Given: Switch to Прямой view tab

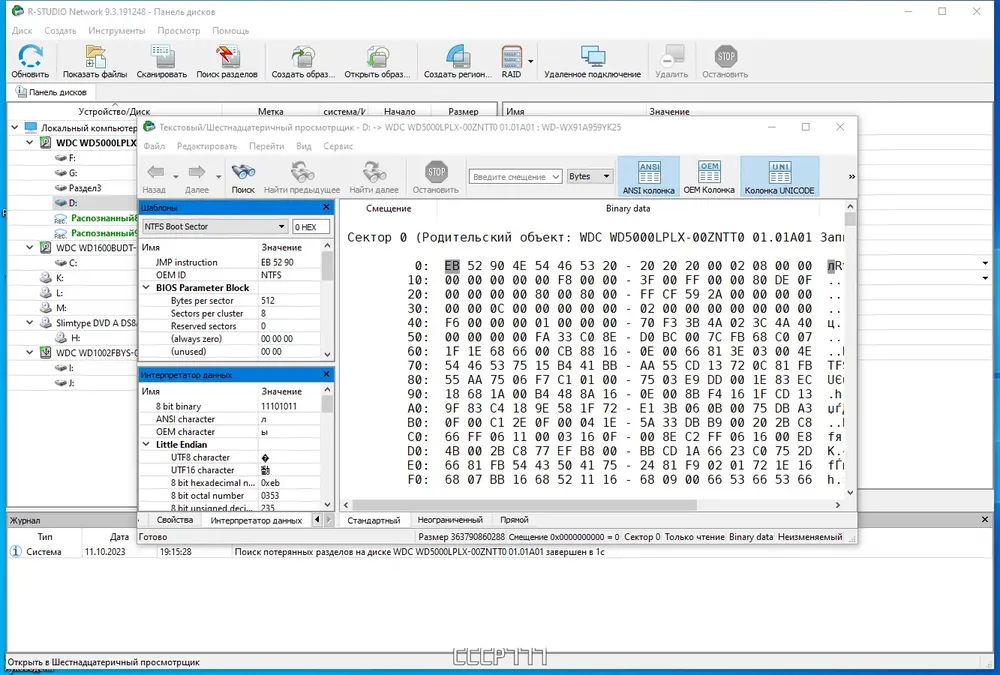Looking at the screenshot, I should (514, 520).
